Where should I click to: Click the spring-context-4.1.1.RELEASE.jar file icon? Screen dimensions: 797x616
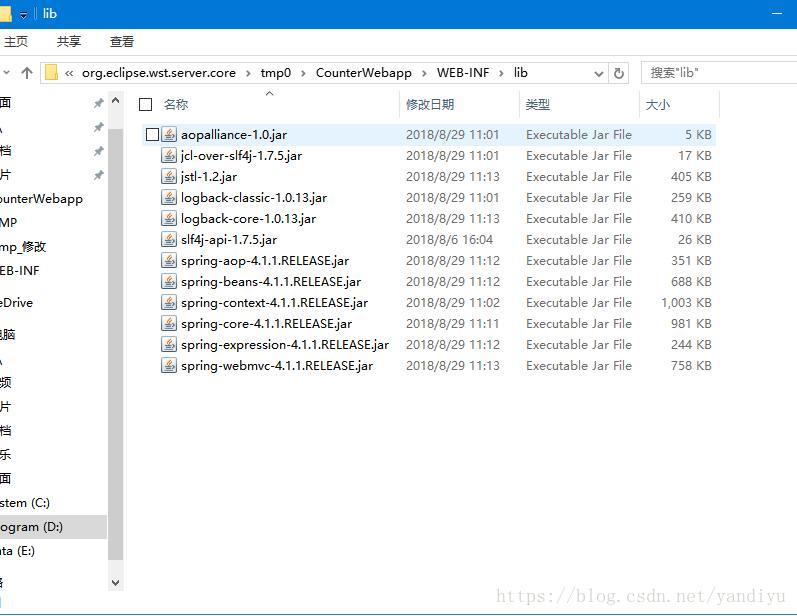click(169, 302)
